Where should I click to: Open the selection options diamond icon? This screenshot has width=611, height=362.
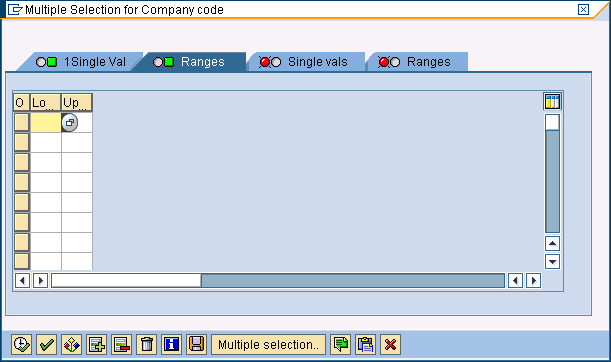[x=71, y=344]
